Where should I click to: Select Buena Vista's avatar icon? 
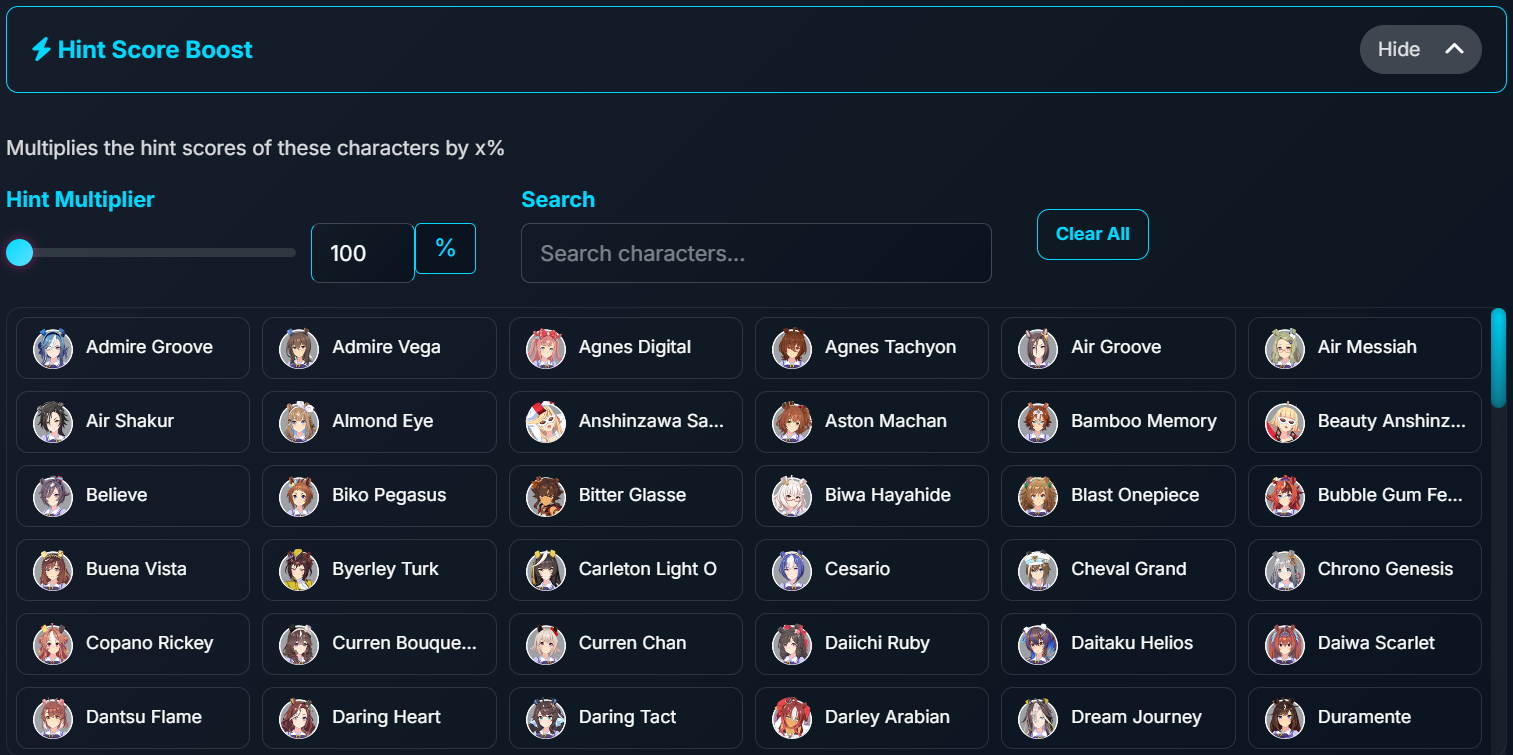(53, 570)
